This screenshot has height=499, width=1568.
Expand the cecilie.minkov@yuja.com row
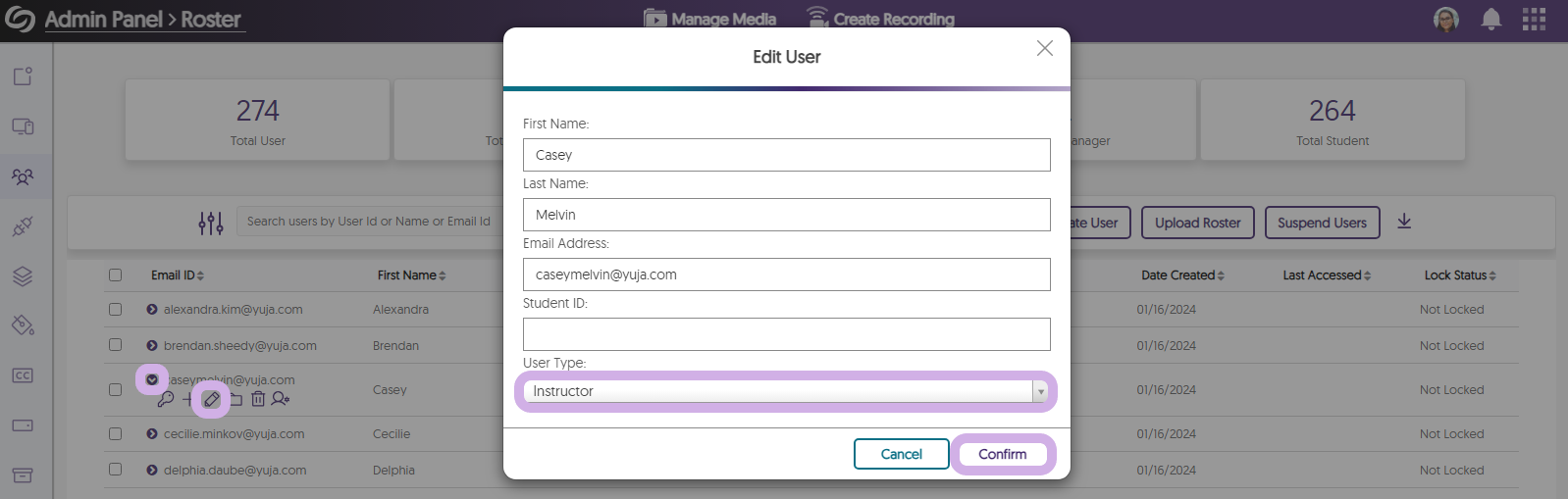click(152, 434)
